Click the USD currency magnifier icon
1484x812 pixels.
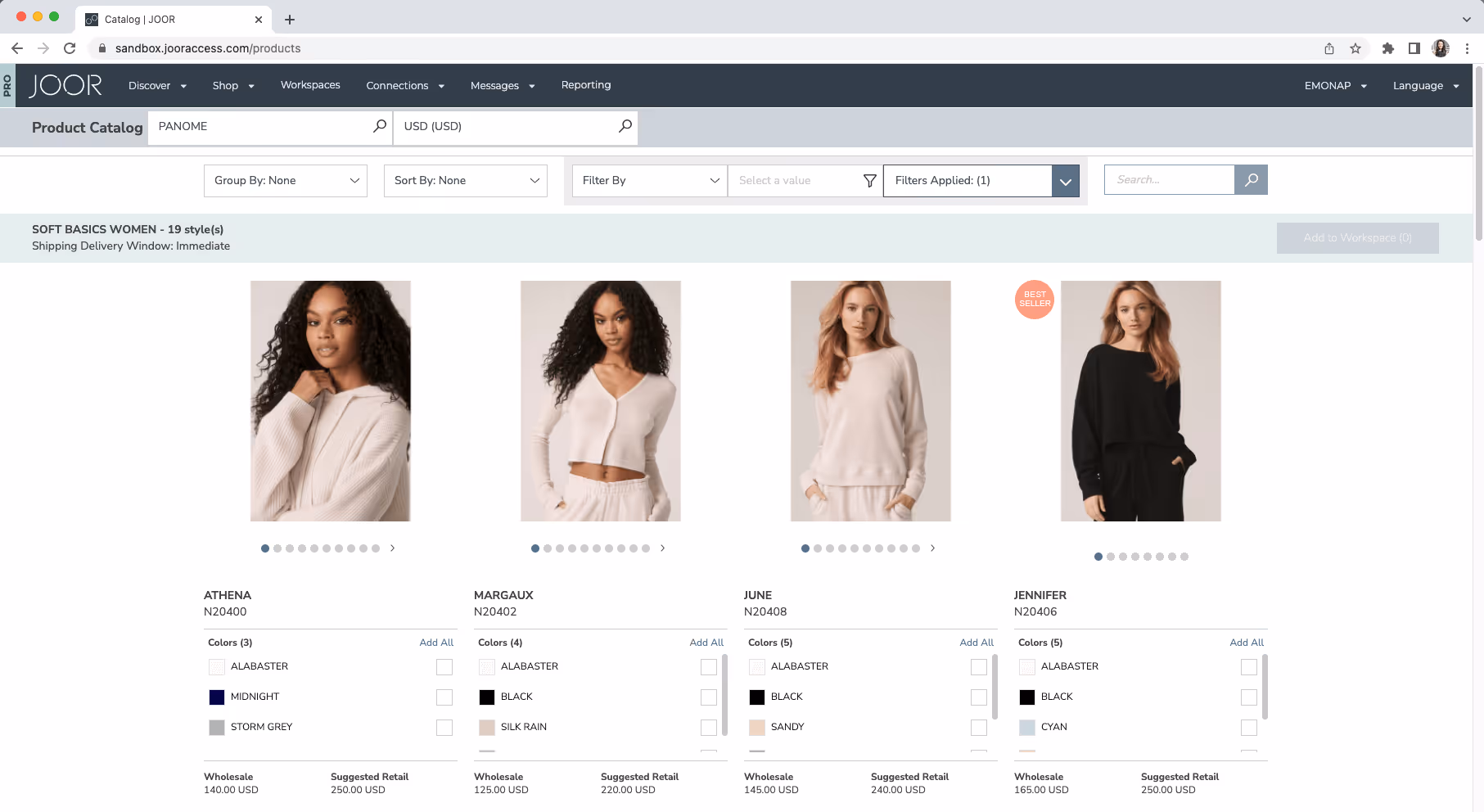point(625,126)
